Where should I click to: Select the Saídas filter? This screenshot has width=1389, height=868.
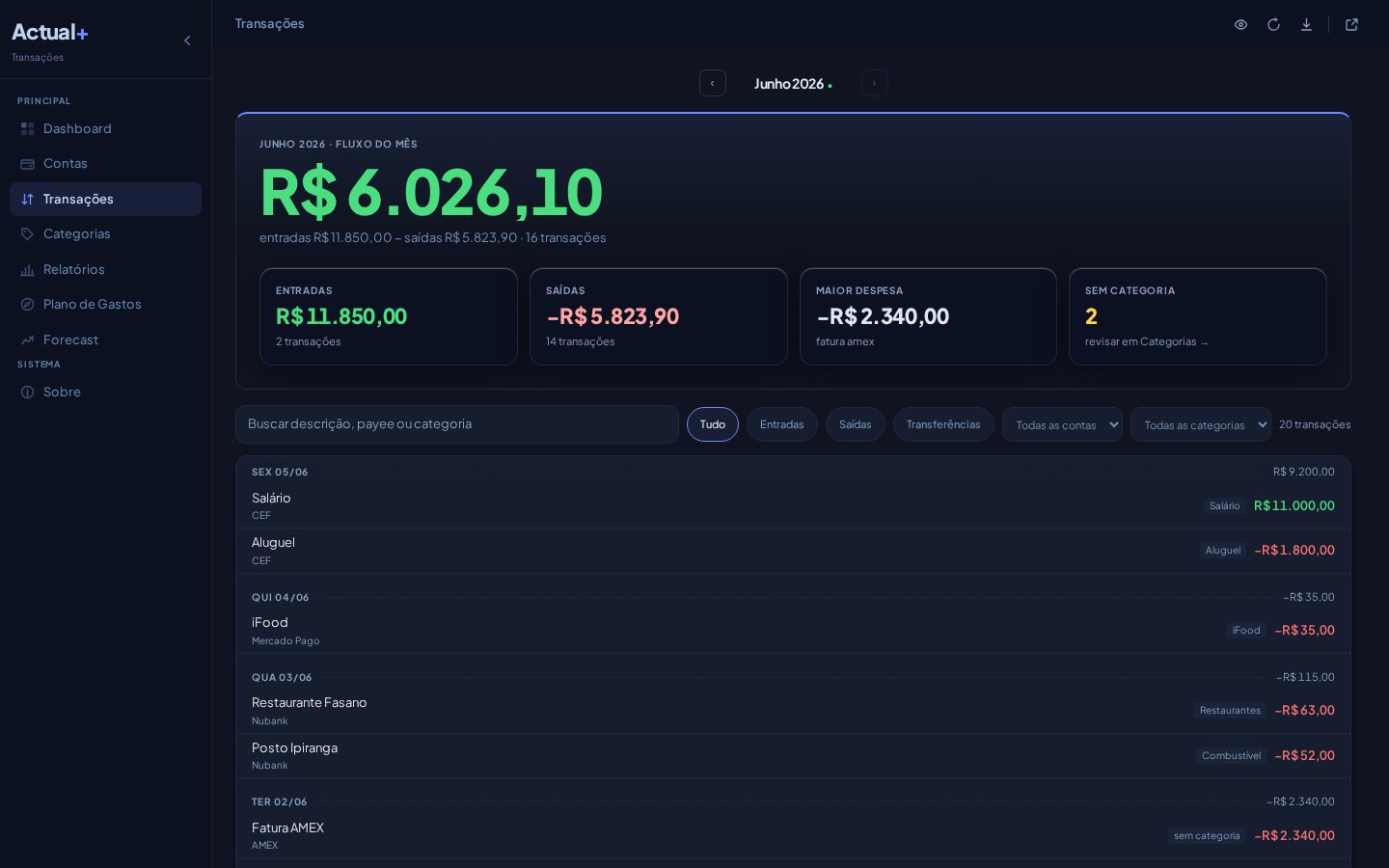click(x=855, y=424)
